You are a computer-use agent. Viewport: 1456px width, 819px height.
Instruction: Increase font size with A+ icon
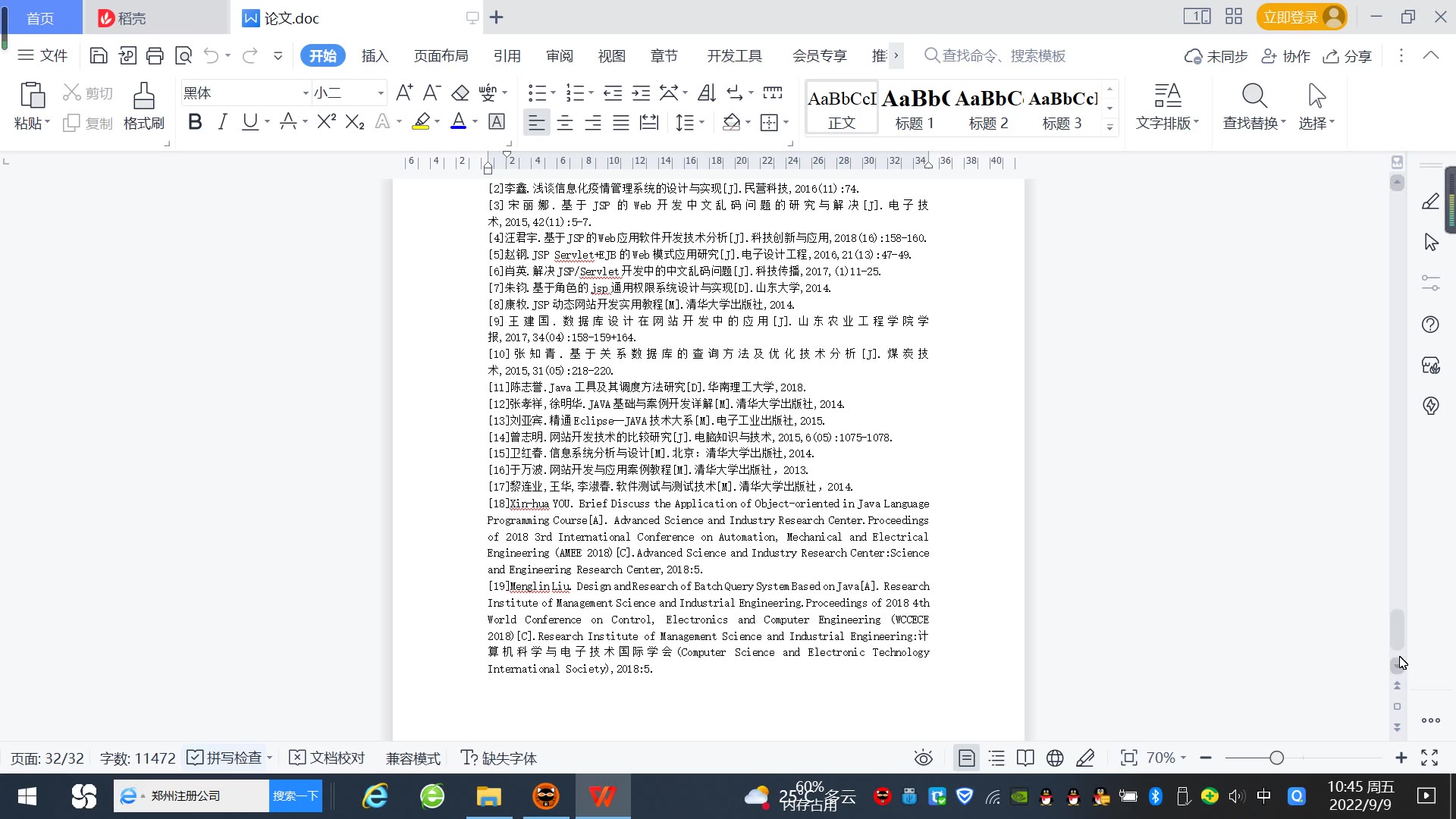point(404,93)
